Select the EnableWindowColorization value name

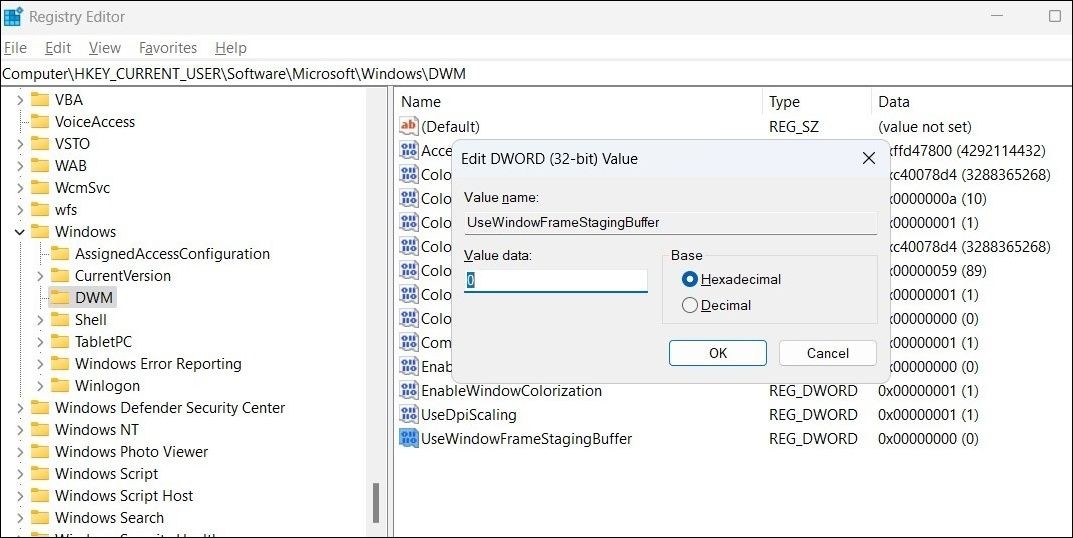point(511,391)
